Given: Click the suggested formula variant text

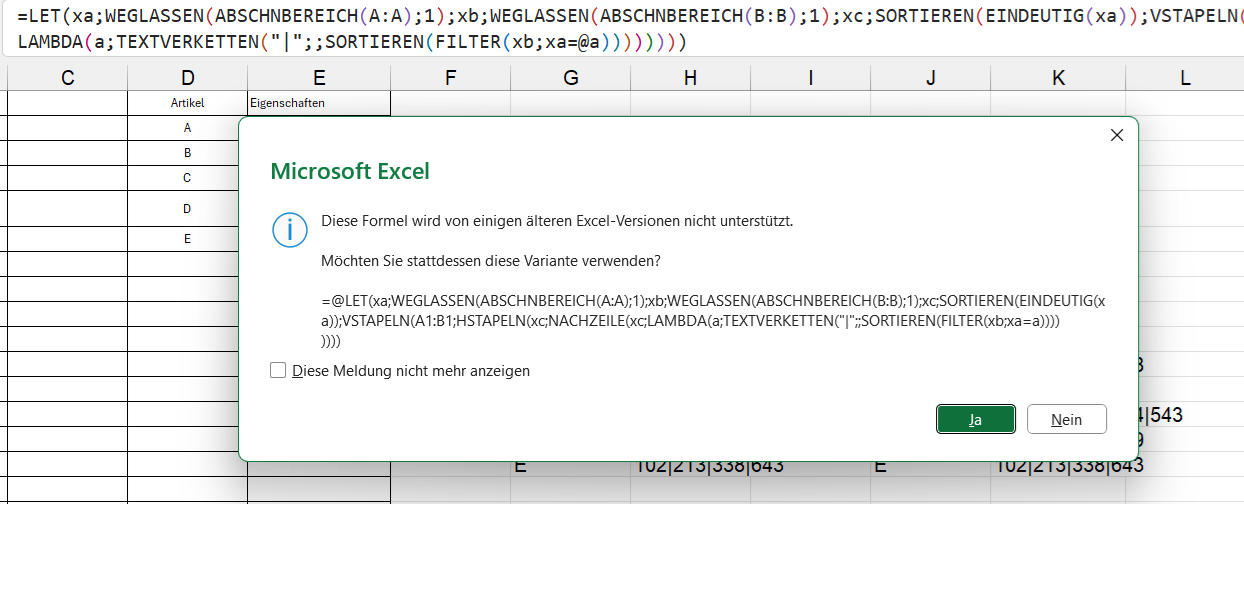Looking at the screenshot, I should point(713,321).
